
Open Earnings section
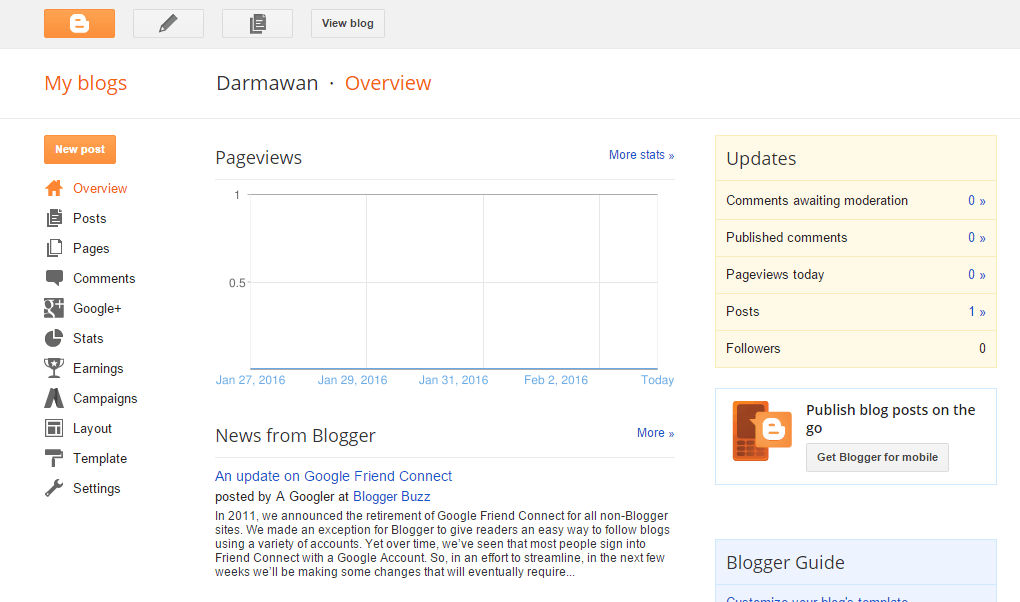98,368
